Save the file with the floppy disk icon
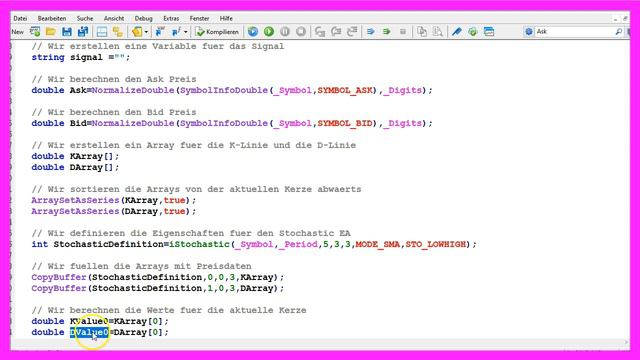 click(67, 31)
